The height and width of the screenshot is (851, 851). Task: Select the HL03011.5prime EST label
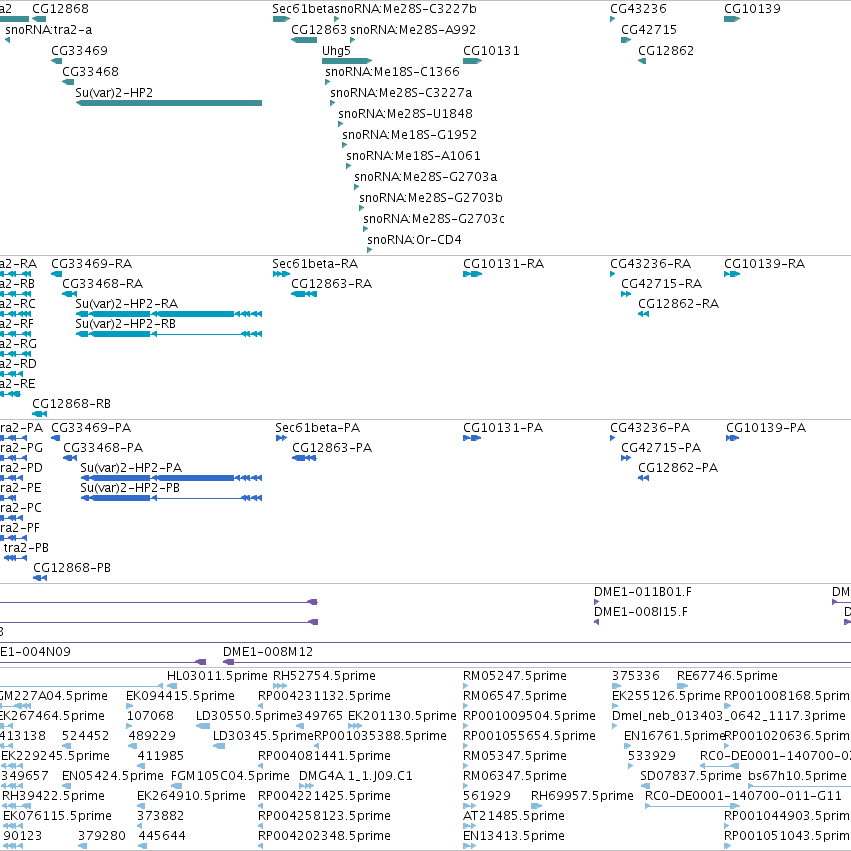click(x=217, y=676)
